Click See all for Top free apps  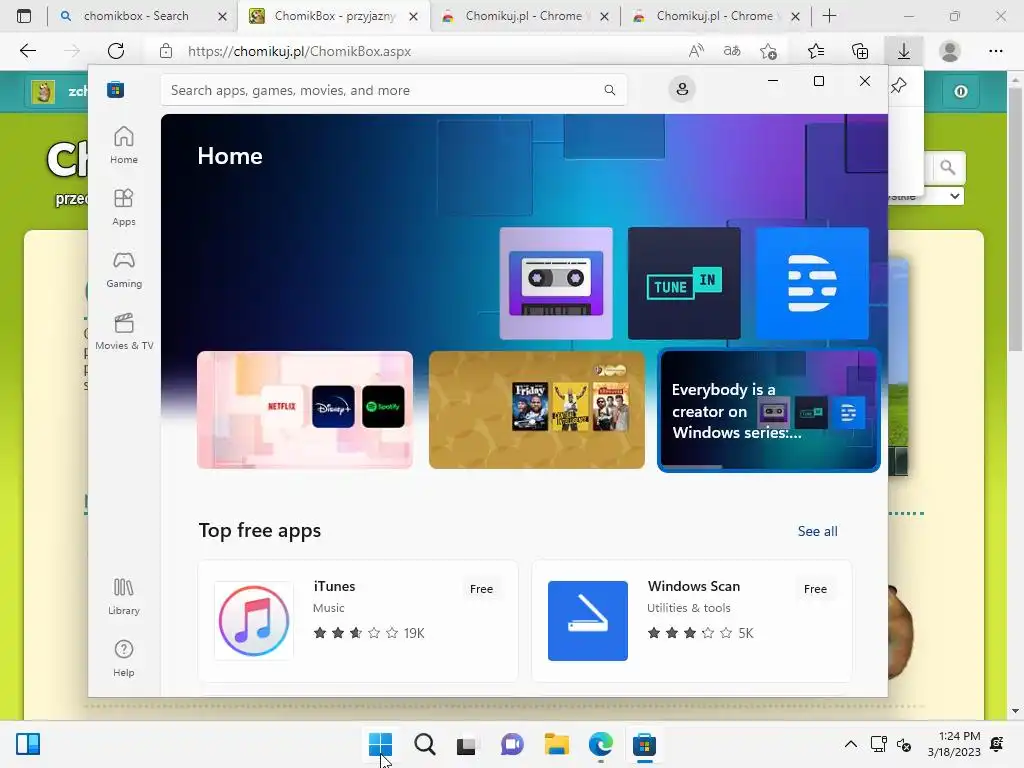(817, 532)
